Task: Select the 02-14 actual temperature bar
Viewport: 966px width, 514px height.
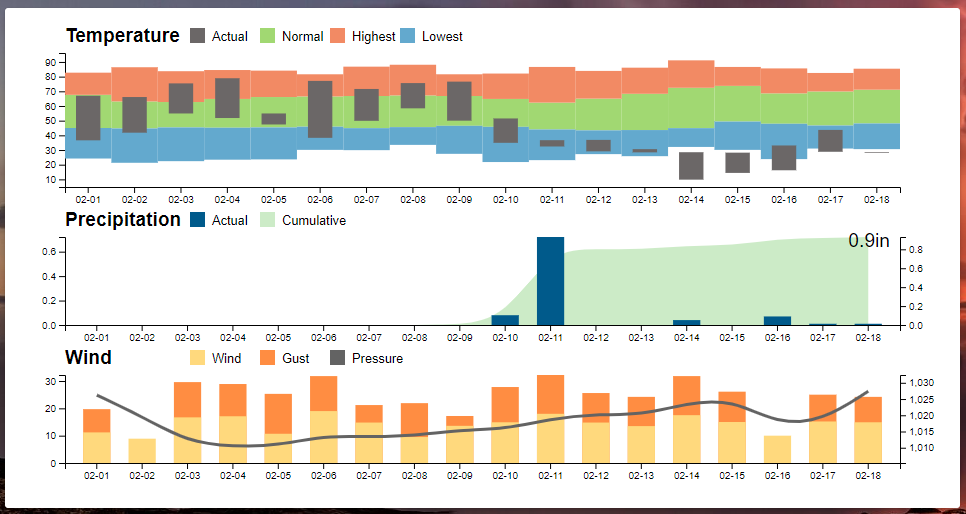Action: [691, 166]
